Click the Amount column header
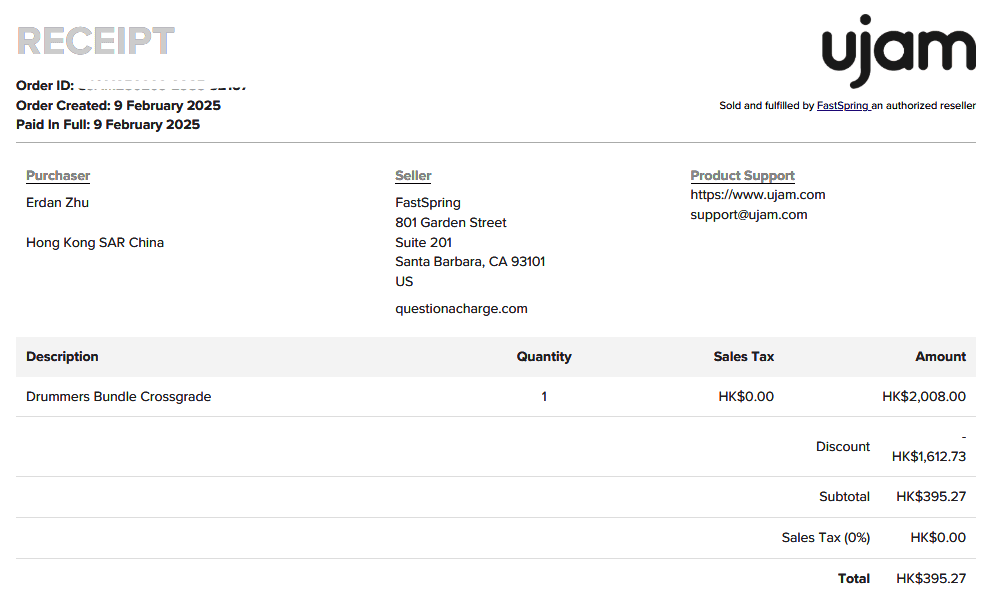 pos(940,357)
